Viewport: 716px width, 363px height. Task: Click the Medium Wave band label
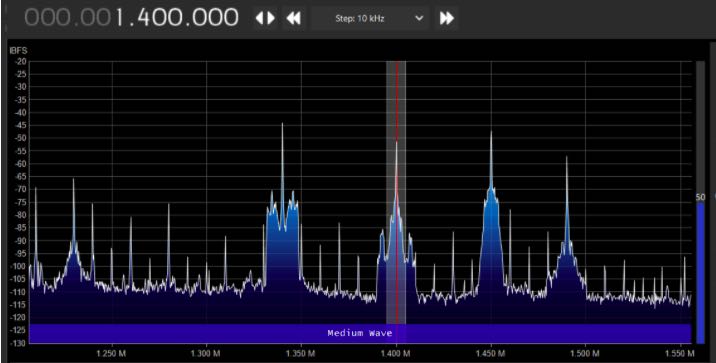coord(360,333)
